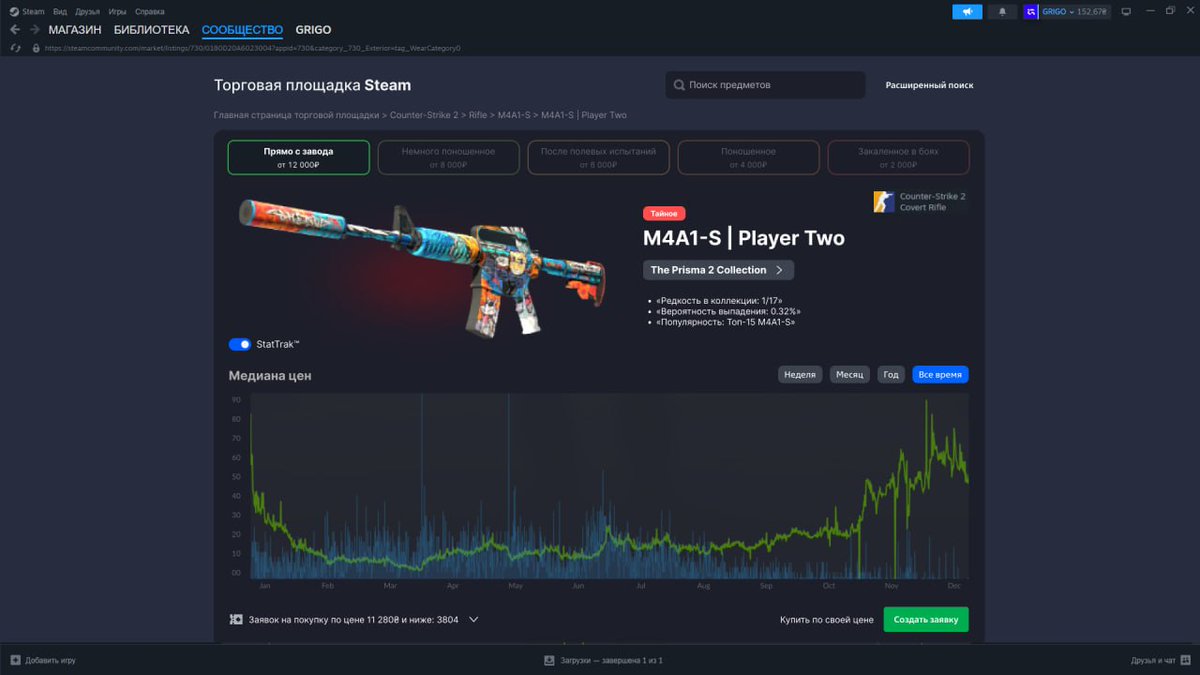Go back with the left arrow
Image resolution: width=1200 pixels, height=675 pixels.
(x=15, y=30)
